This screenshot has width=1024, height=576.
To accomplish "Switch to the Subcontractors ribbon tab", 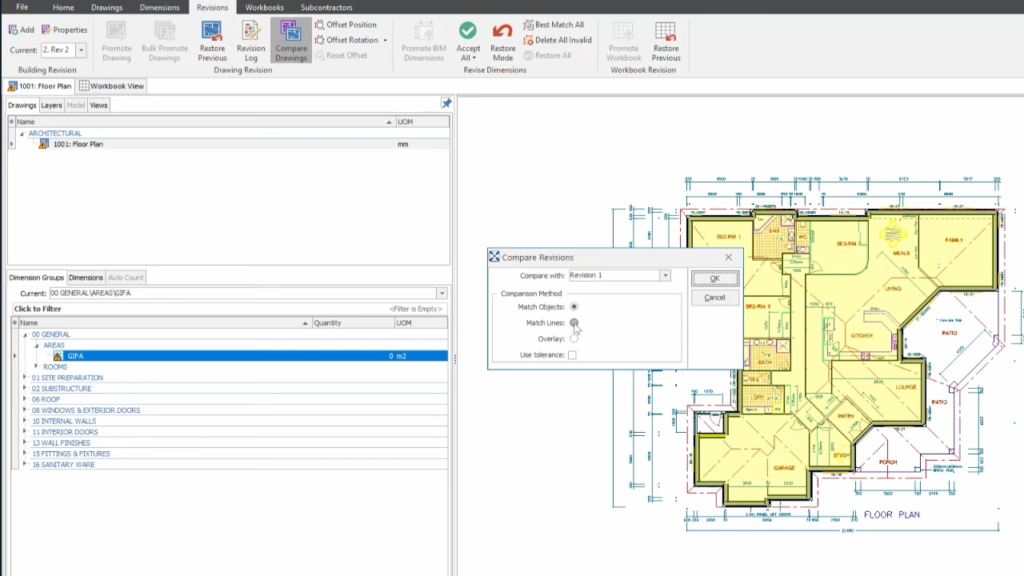I will [x=327, y=7].
